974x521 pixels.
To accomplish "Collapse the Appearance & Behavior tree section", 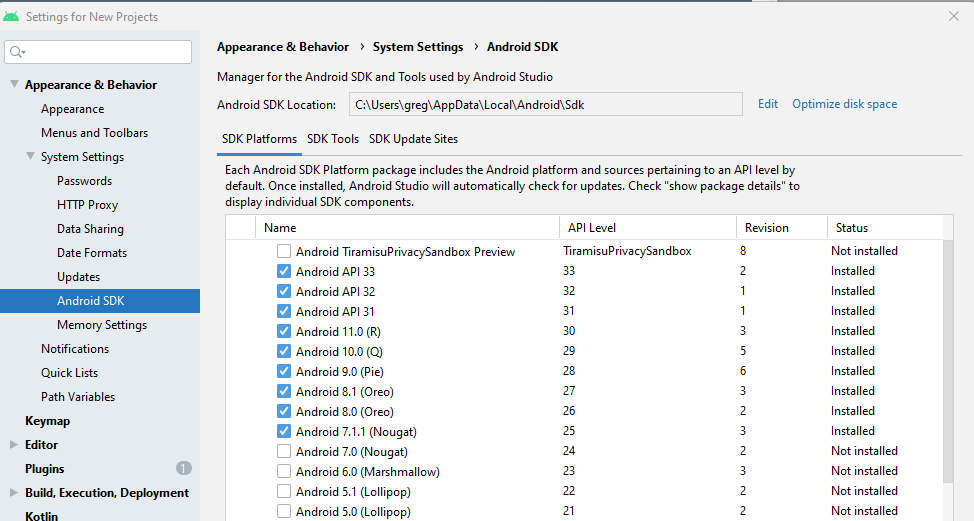I will point(13,85).
